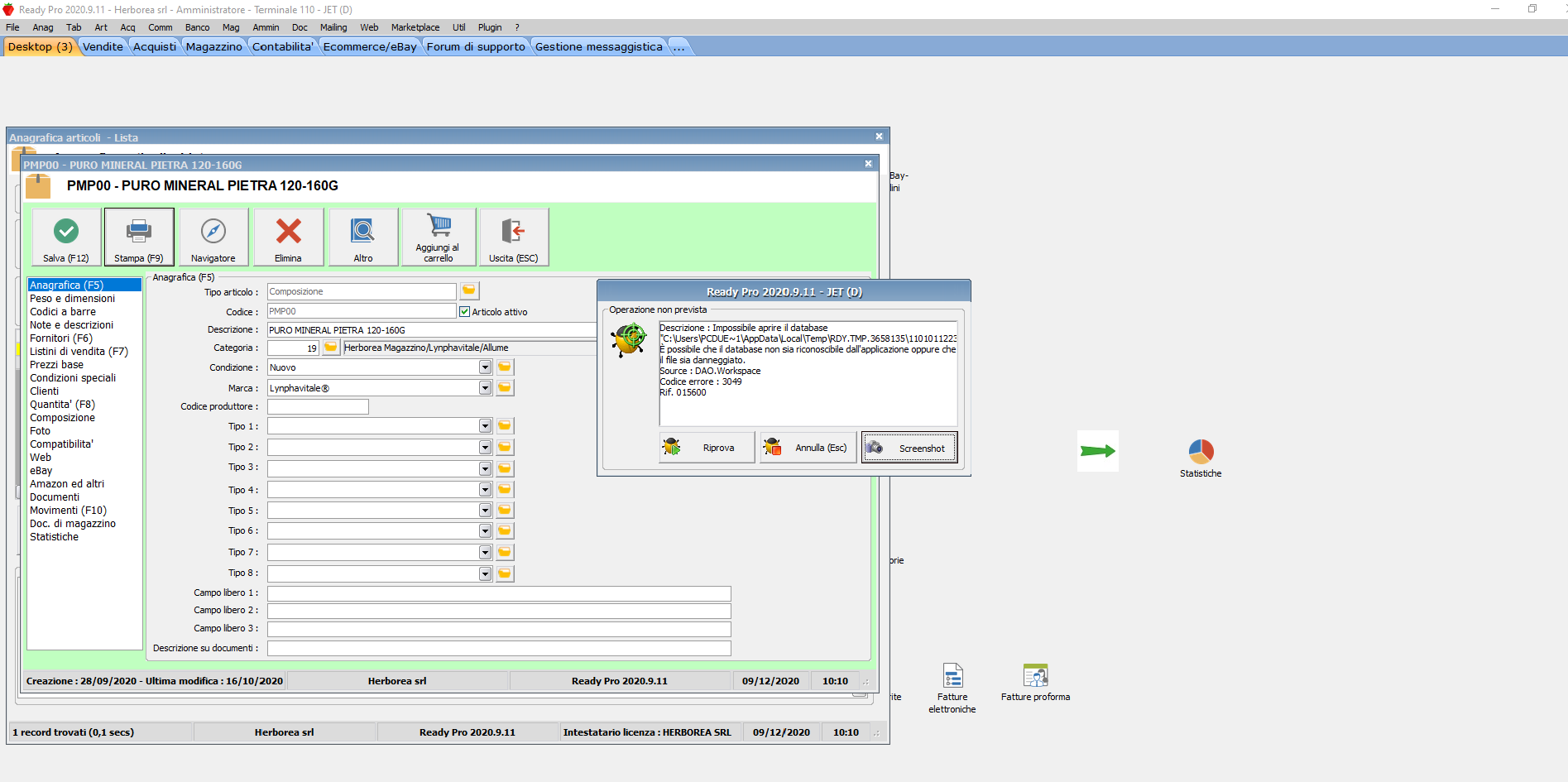
Task: Select Listini di vendita (F7) section
Action: 79,352
